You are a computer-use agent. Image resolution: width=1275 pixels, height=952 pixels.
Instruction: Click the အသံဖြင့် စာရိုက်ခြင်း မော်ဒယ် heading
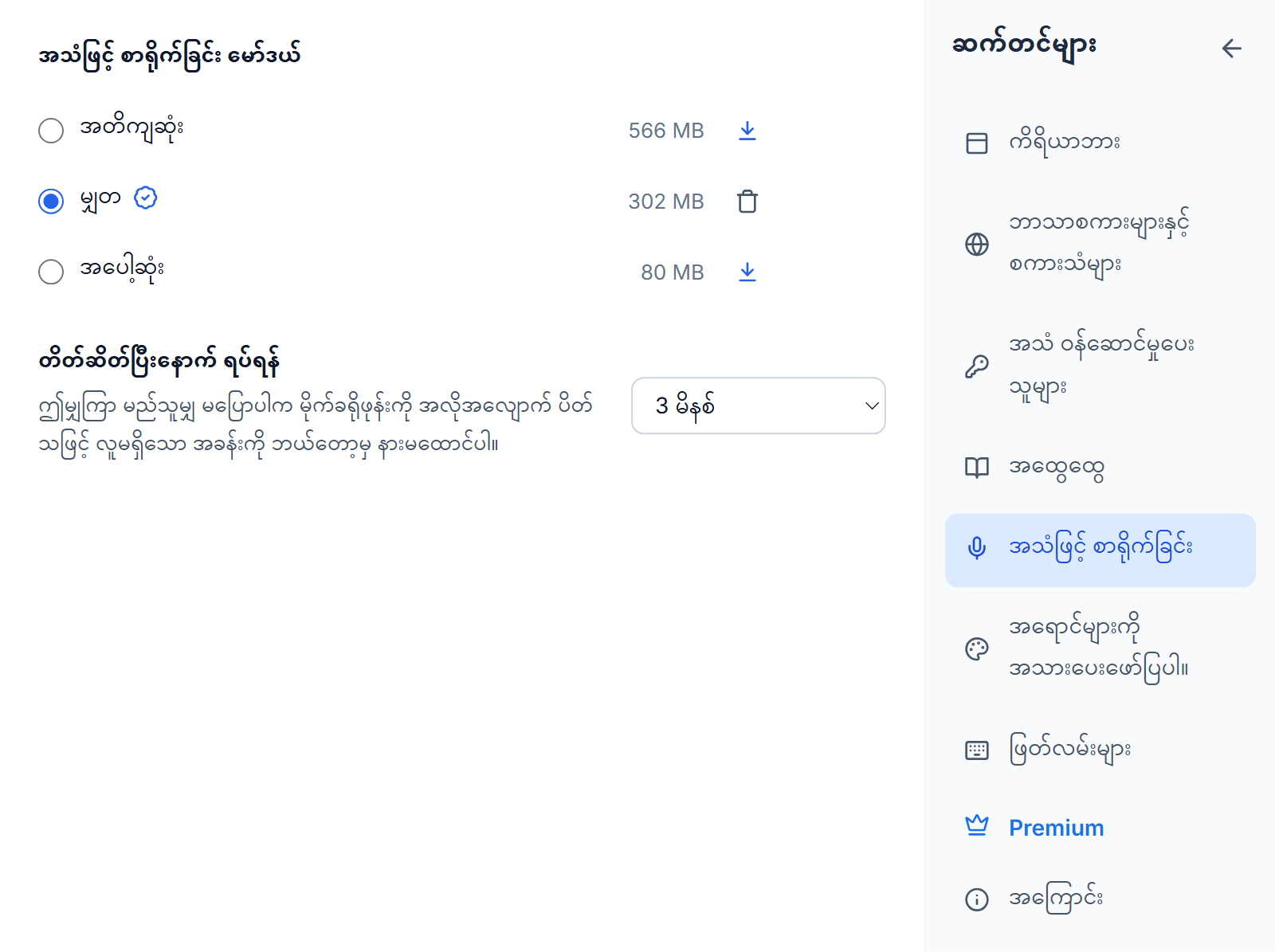(170, 56)
